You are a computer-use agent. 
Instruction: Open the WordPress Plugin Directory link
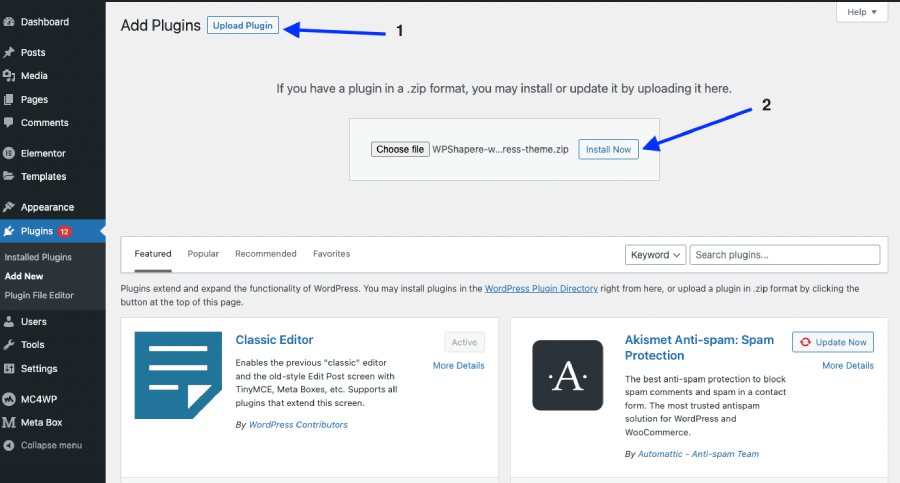541,288
